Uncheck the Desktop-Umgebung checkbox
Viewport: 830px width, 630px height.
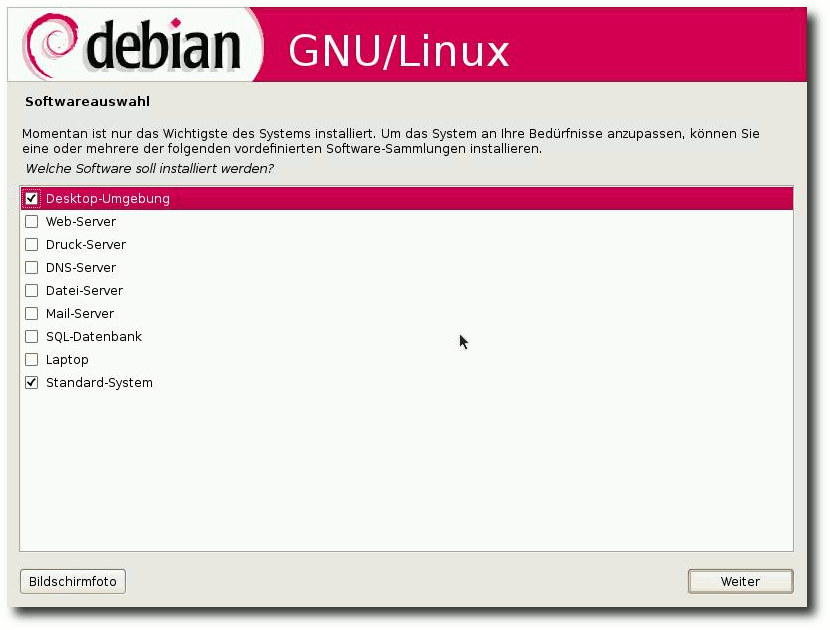tap(31, 199)
